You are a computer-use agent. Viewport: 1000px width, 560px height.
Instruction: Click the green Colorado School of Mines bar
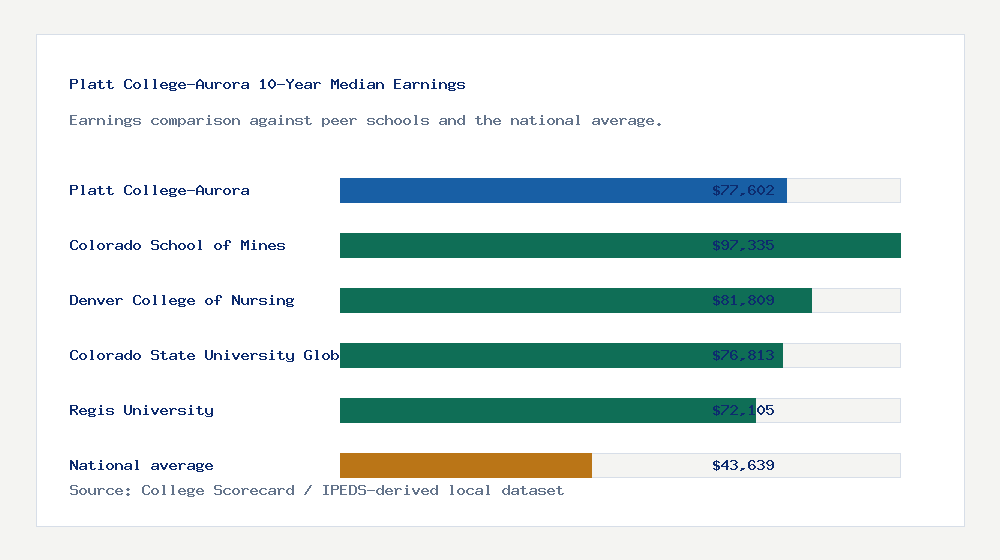pos(621,246)
